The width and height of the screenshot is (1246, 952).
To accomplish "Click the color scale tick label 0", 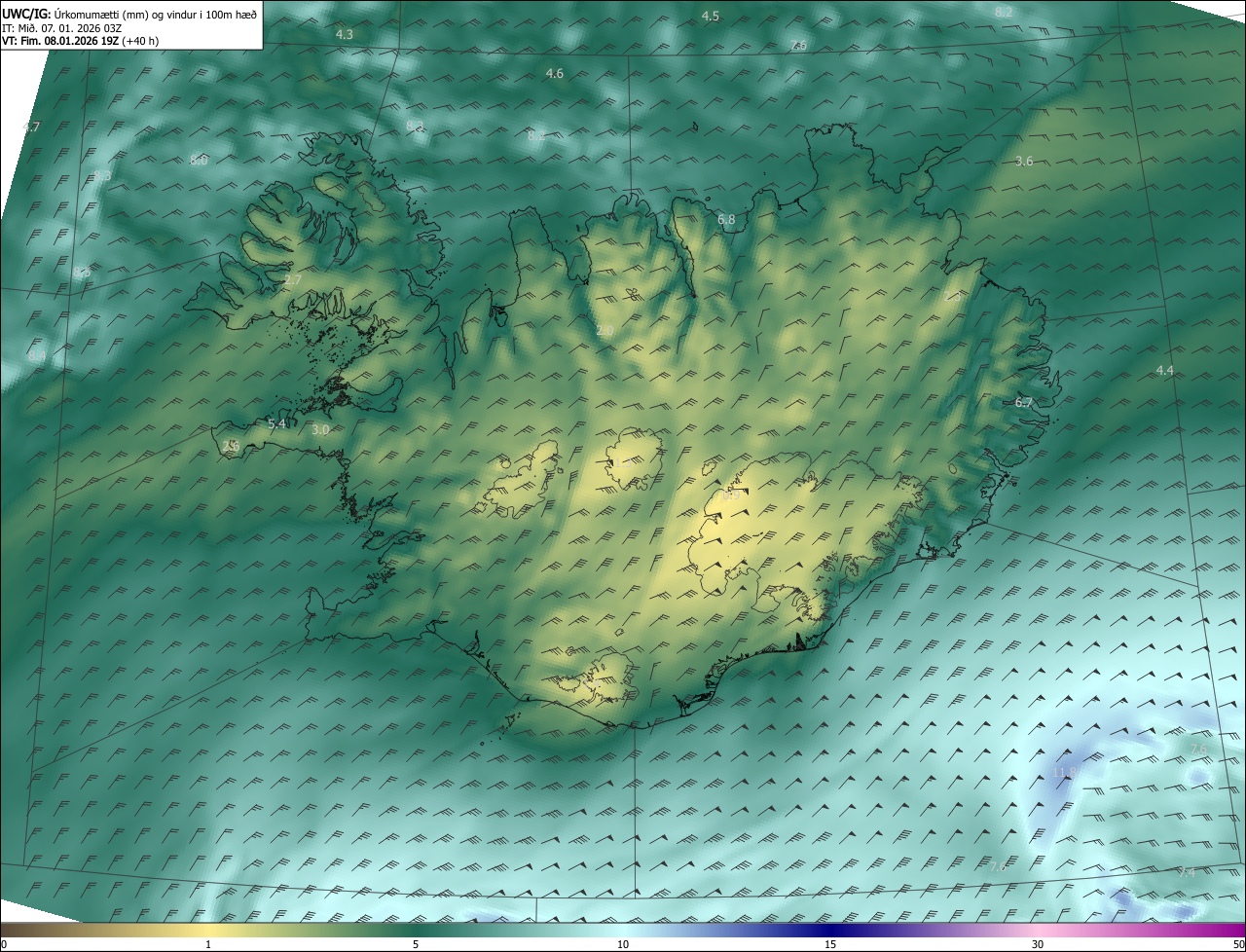I will pyautogui.click(x=4, y=945).
